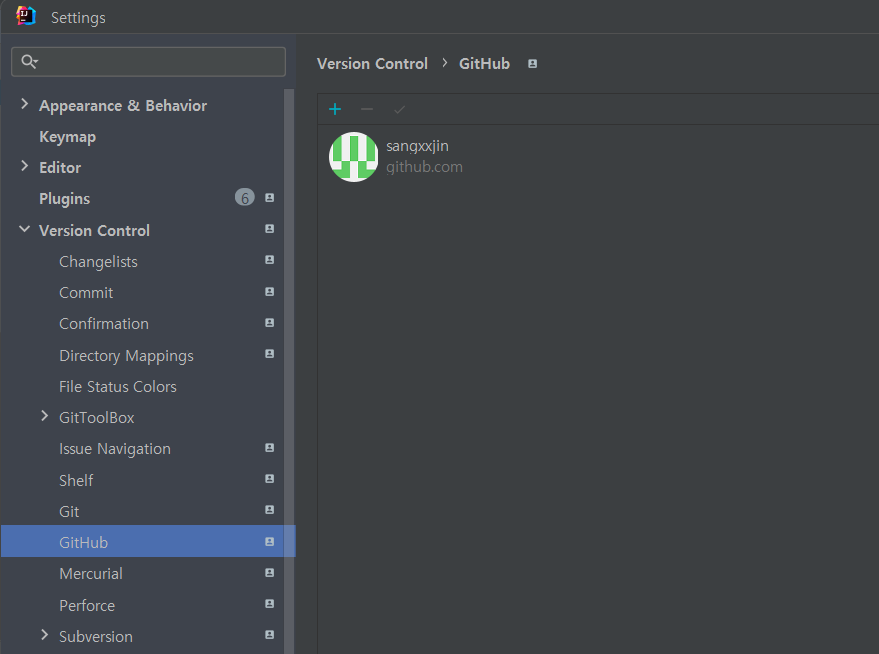Screen dimensions: 879x654
Task: Collapse the Version Control section
Action: tap(24, 229)
